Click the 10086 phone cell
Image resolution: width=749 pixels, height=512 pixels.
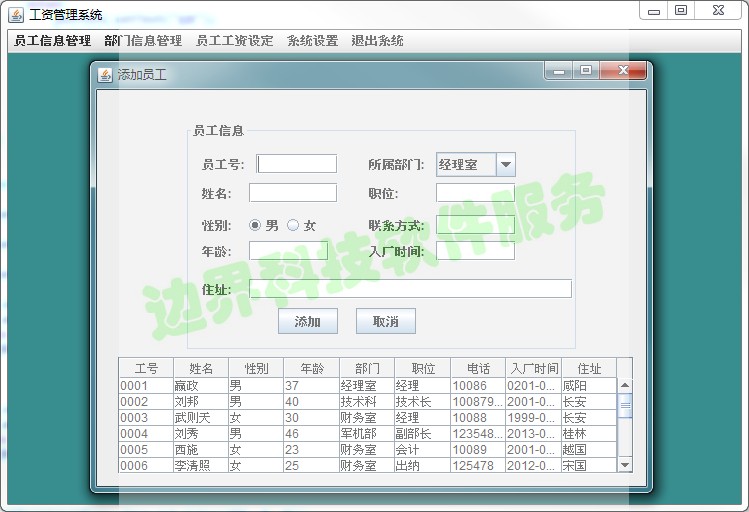(x=478, y=385)
